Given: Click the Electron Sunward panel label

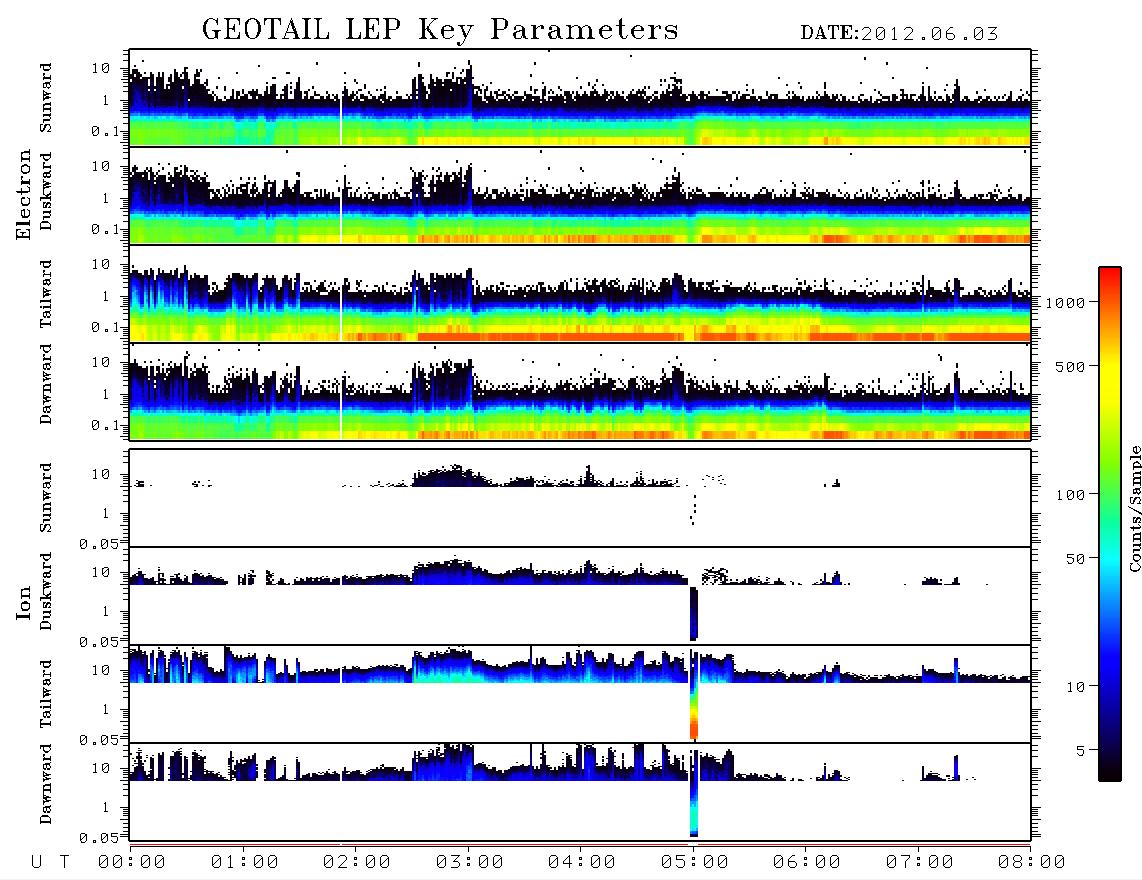Looking at the screenshot, I should [x=46, y=98].
